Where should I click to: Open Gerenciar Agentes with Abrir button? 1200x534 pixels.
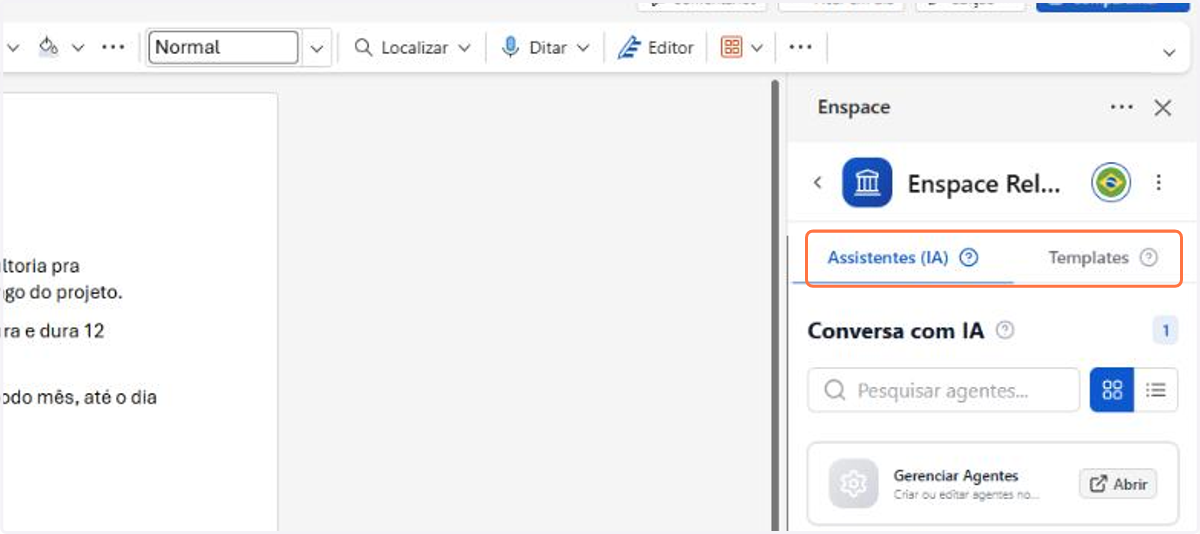pyautogui.click(x=1118, y=484)
